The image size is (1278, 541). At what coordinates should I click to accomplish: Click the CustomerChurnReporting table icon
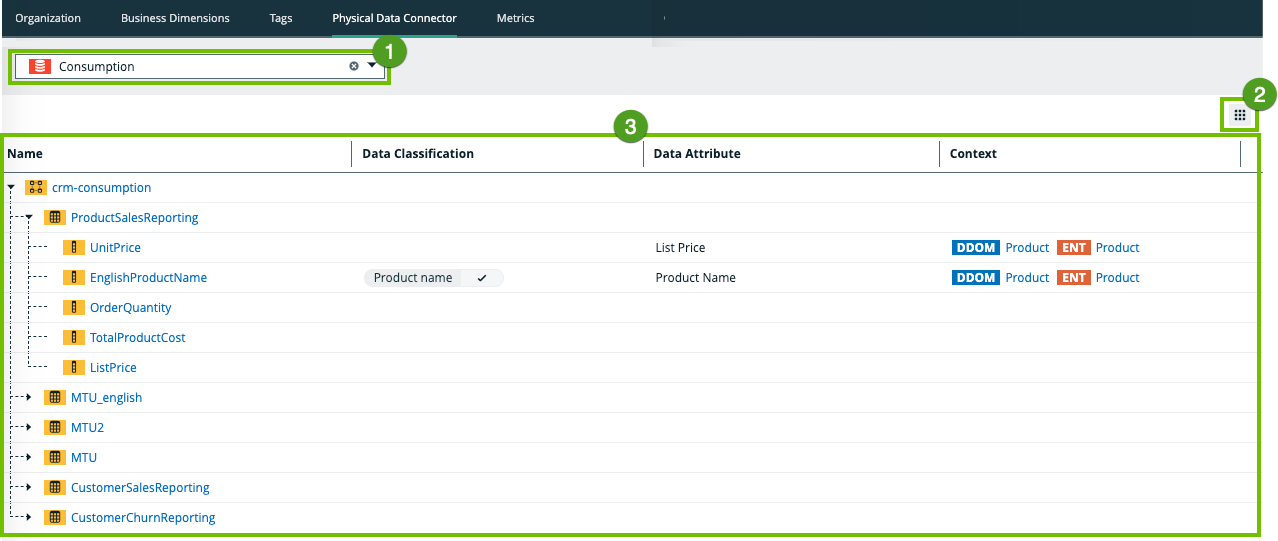pos(54,518)
